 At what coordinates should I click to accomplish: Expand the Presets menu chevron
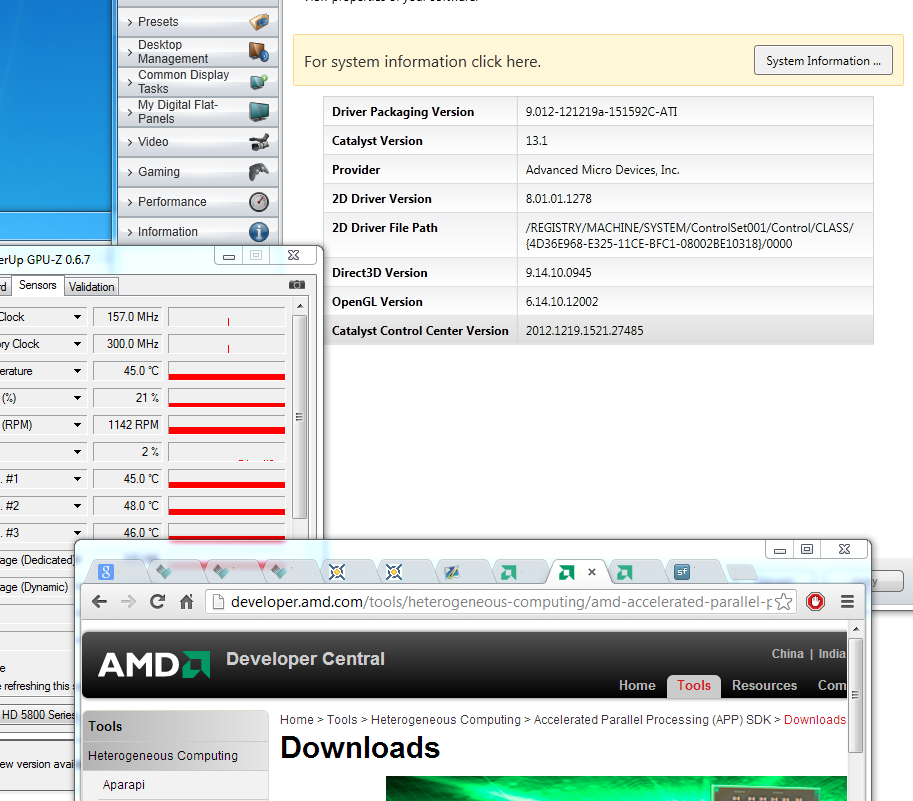click(130, 23)
